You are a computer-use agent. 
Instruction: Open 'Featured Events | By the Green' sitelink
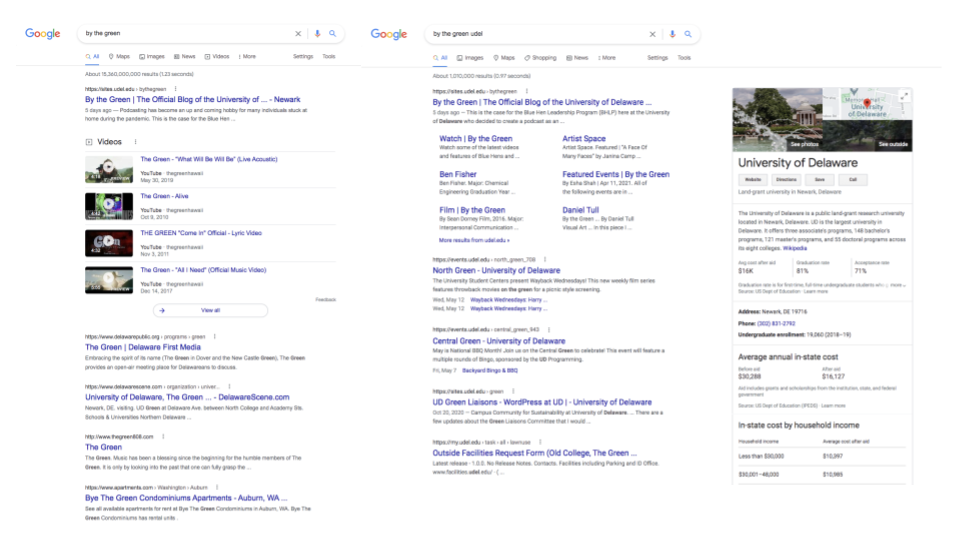616,174
